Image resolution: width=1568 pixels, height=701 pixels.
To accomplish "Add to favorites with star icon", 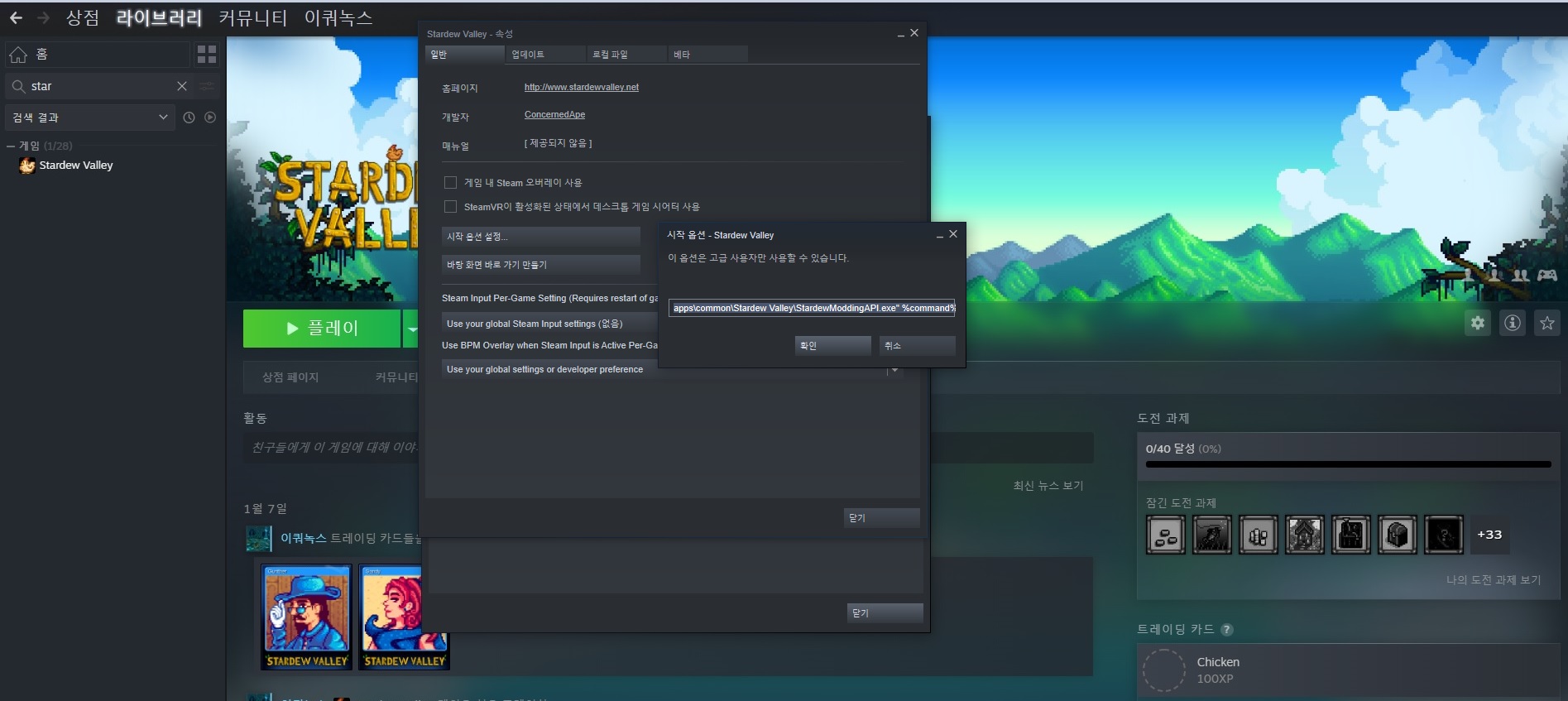I will pos(1547,323).
